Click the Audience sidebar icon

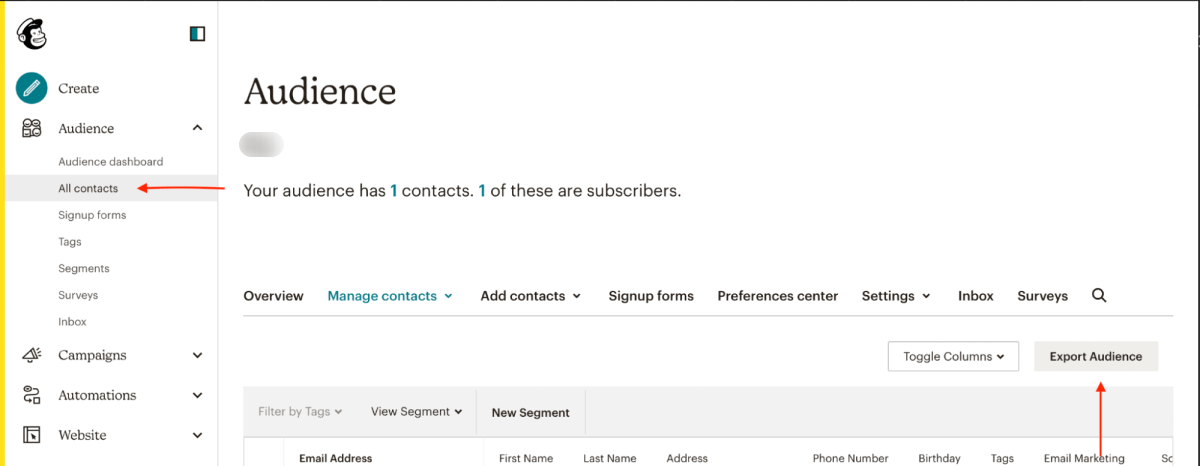pyautogui.click(x=32, y=128)
